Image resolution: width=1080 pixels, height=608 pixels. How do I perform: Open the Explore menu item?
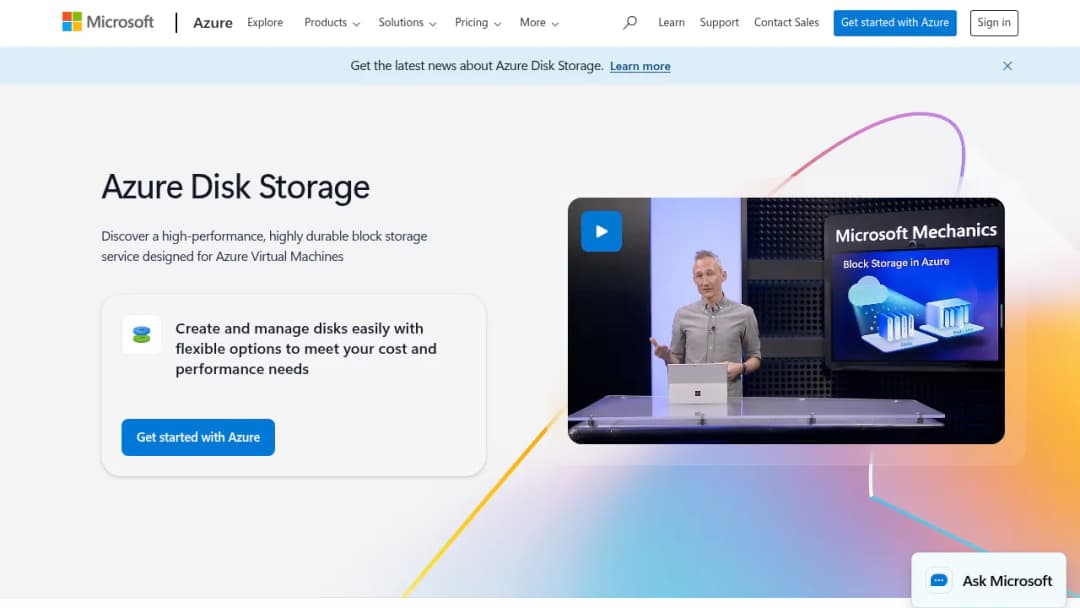click(265, 23)
